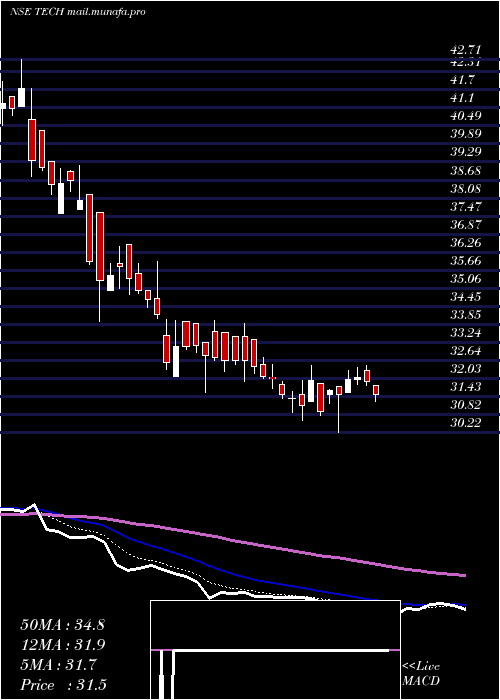Click the 32.64 price label

[466, 351]
